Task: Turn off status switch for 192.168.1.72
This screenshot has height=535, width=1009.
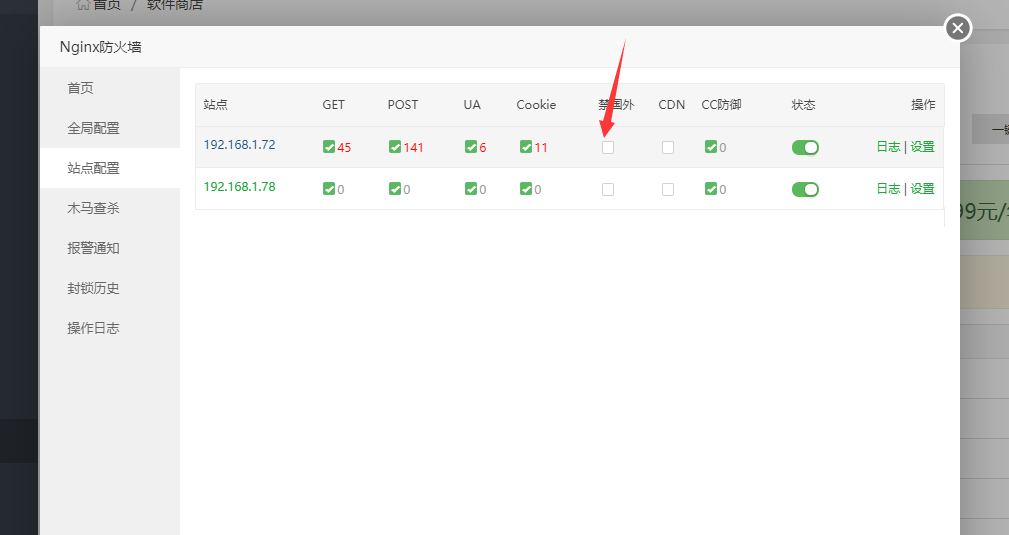Action: click(805, 147)
